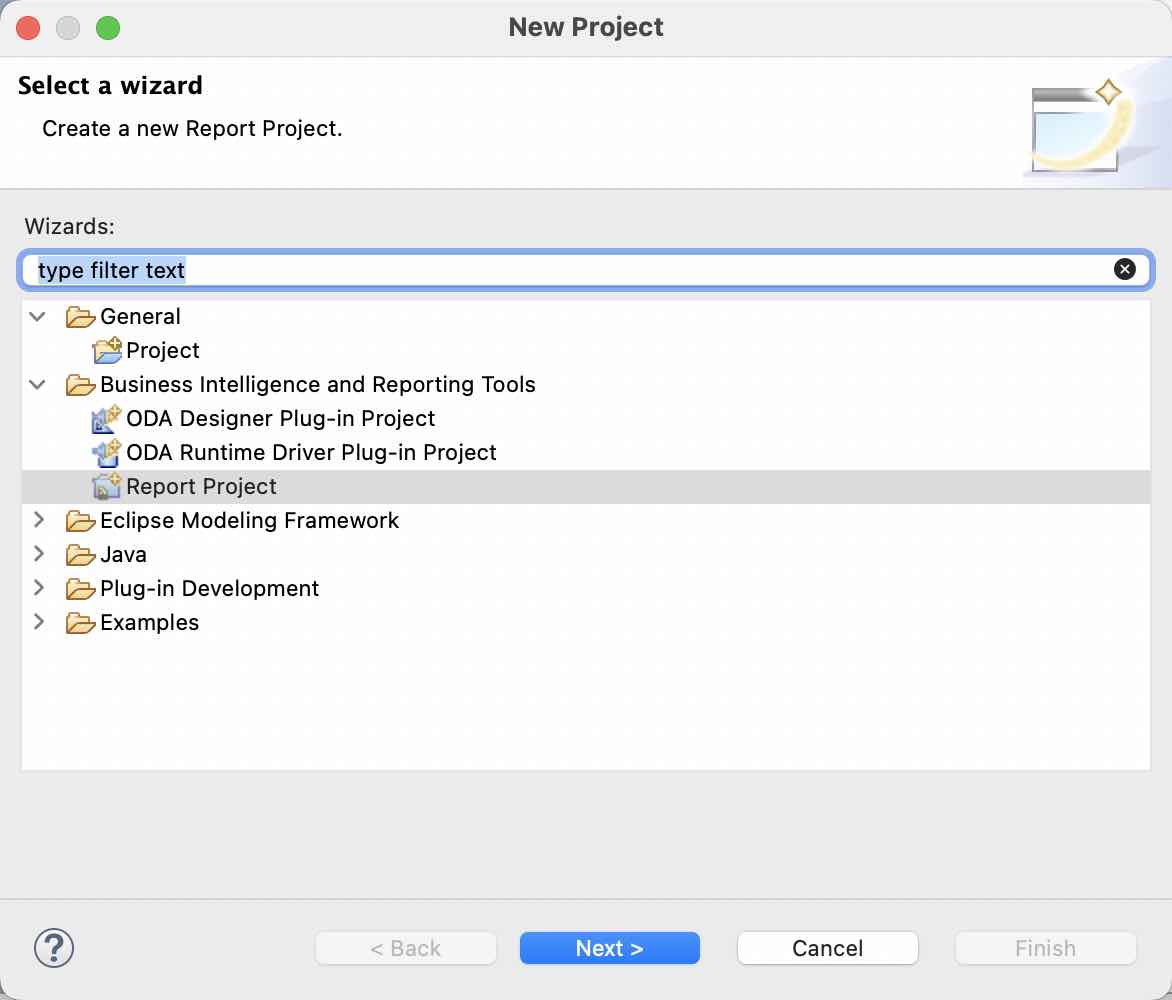
Task: Click the Business Intelligence and Reporting Tools folder icon
Action: point(80,385)
